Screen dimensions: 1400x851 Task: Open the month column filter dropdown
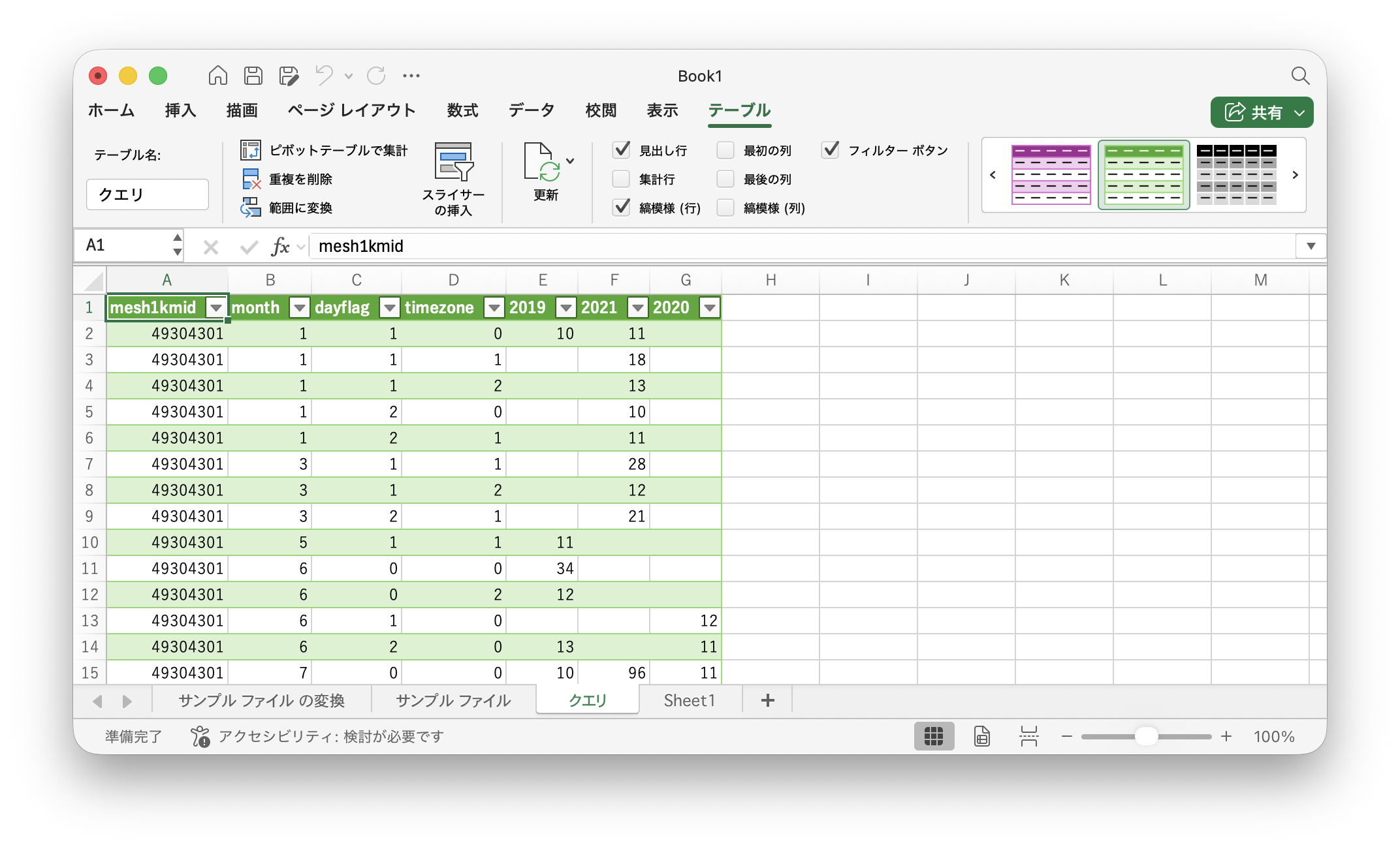(x=299, y=307)
